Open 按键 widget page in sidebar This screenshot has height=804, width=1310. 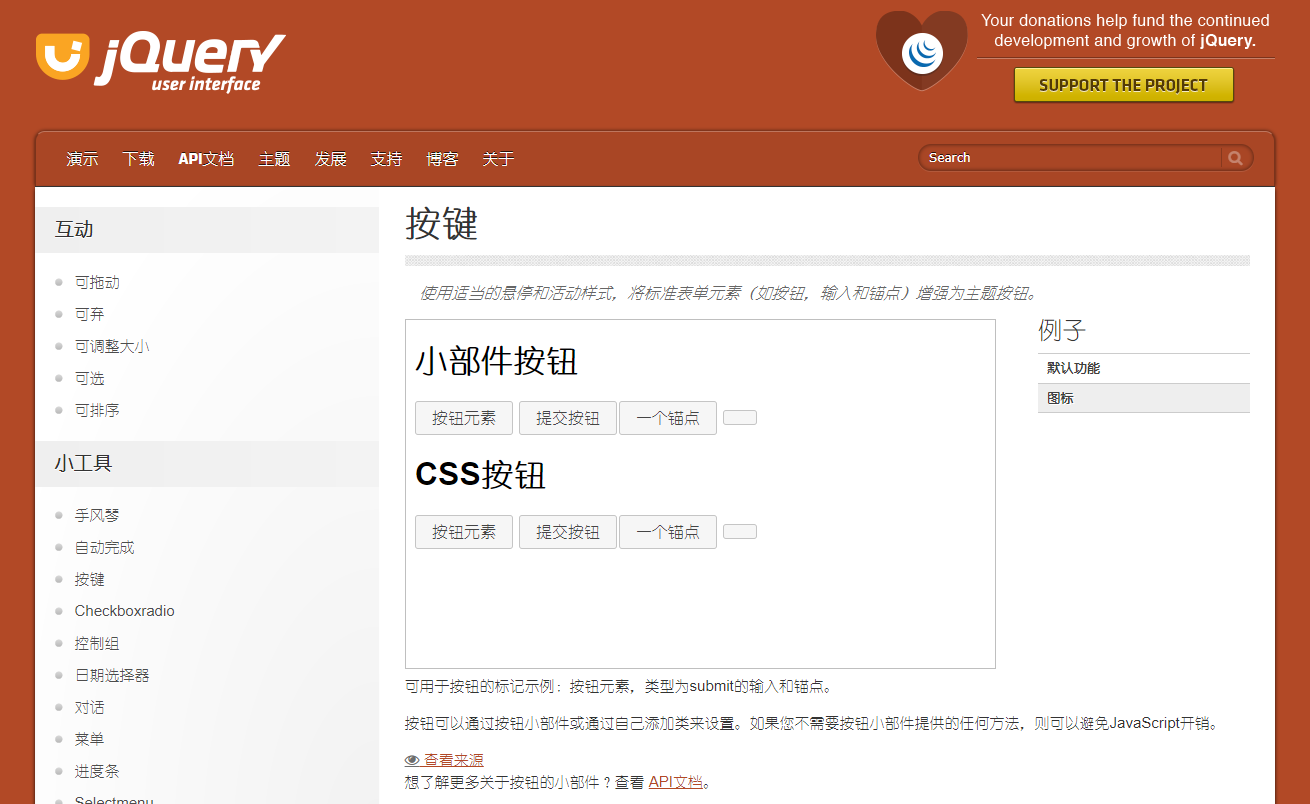coord(89,580)
